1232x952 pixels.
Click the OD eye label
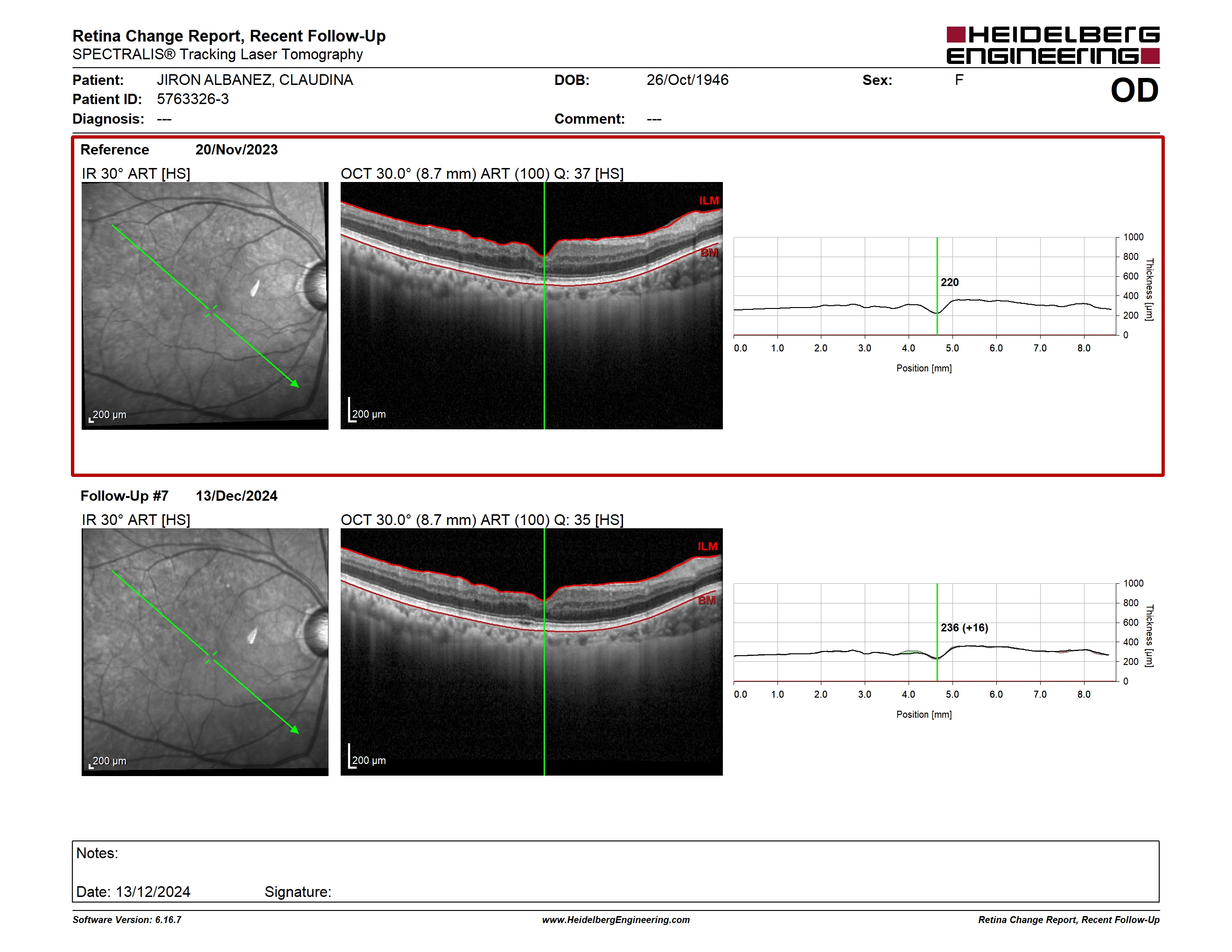pyautogui.click(x=1134, y=90)
